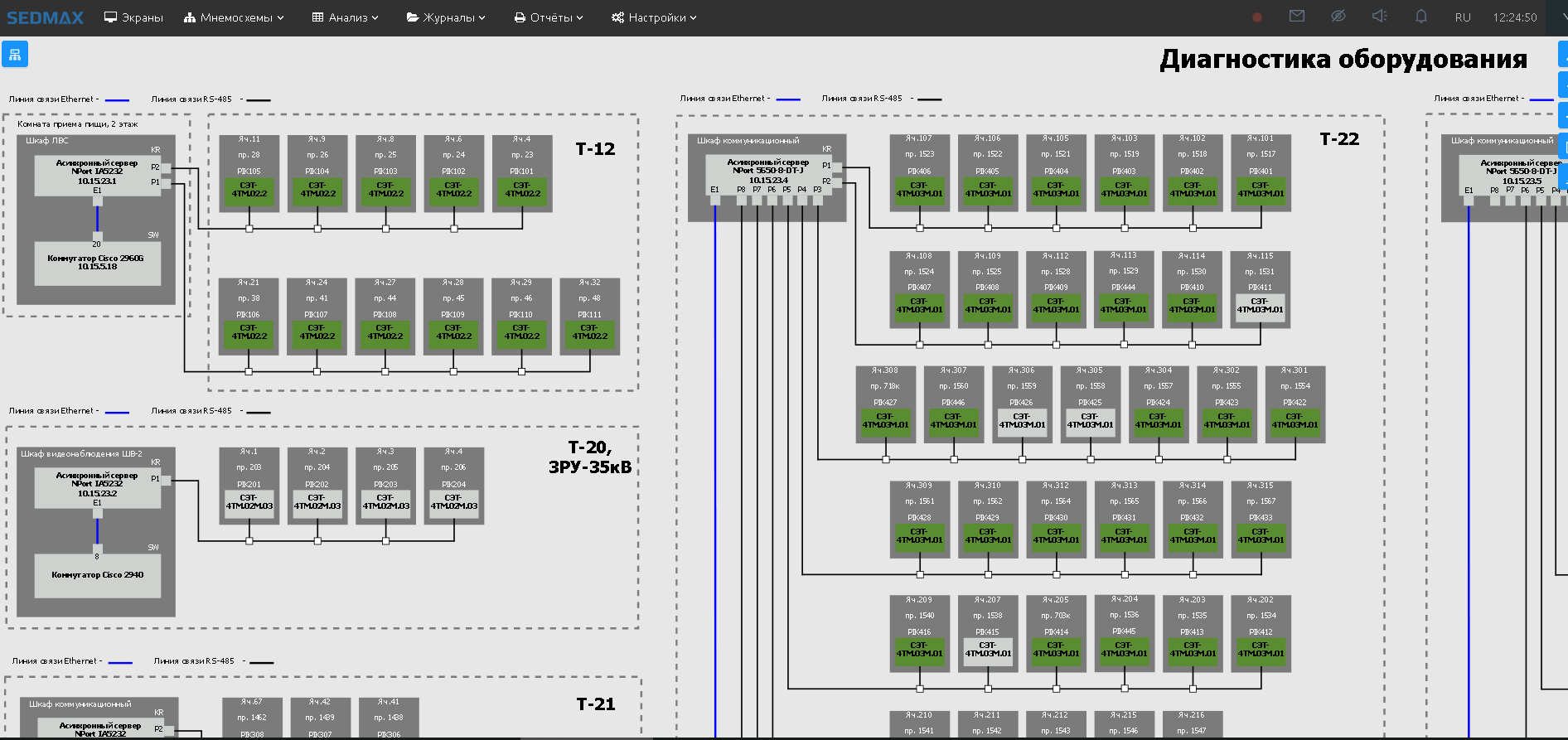The height and width of the screenshot is (740, 1568).
Task: Click the green СЭТ-4ТМ.02.2 meter РІК105
Action: [x=249, y=191]
